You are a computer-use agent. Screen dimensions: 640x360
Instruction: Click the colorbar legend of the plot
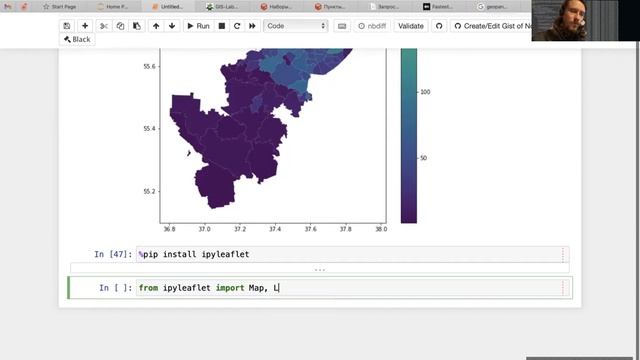coord(409,136)
